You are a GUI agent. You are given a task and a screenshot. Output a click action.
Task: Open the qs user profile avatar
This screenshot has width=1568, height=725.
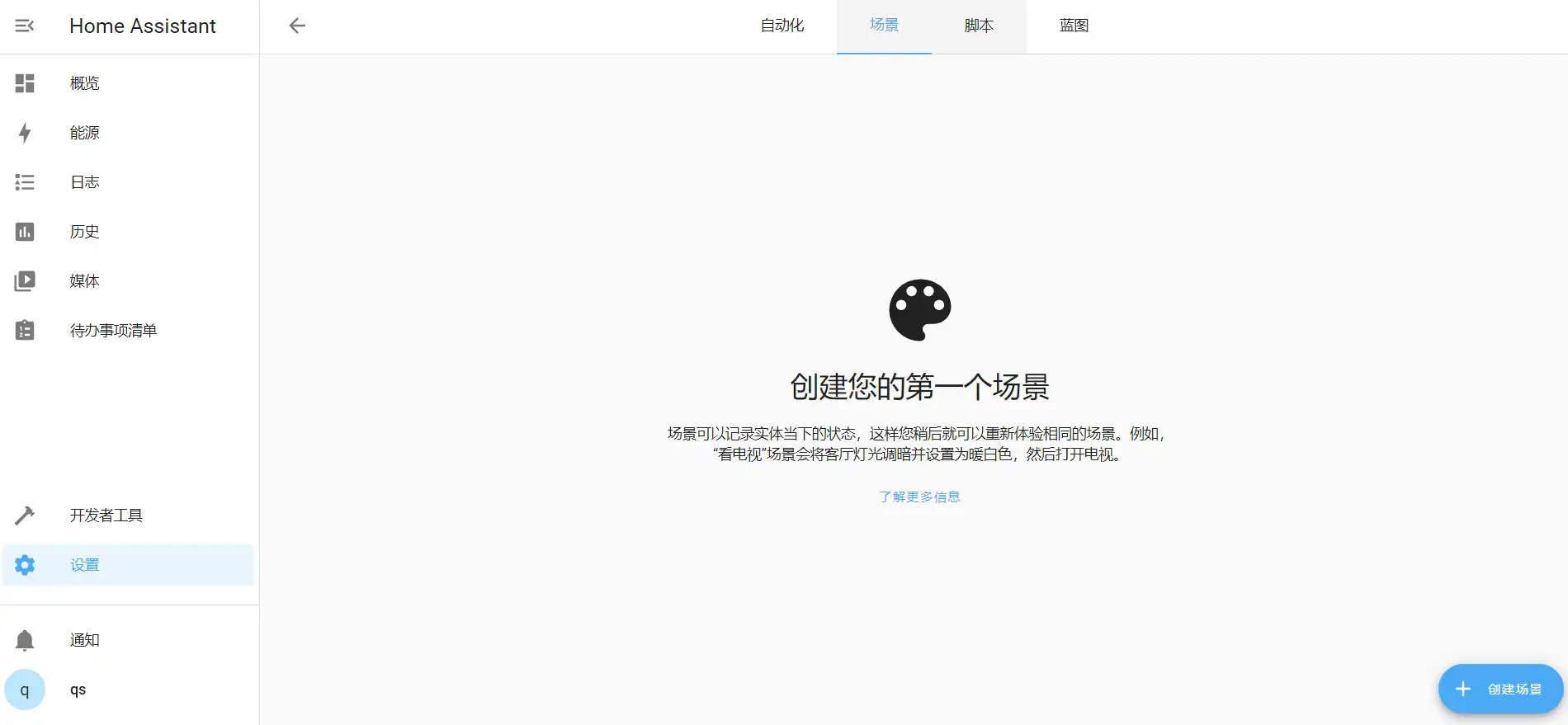(25, 690)
